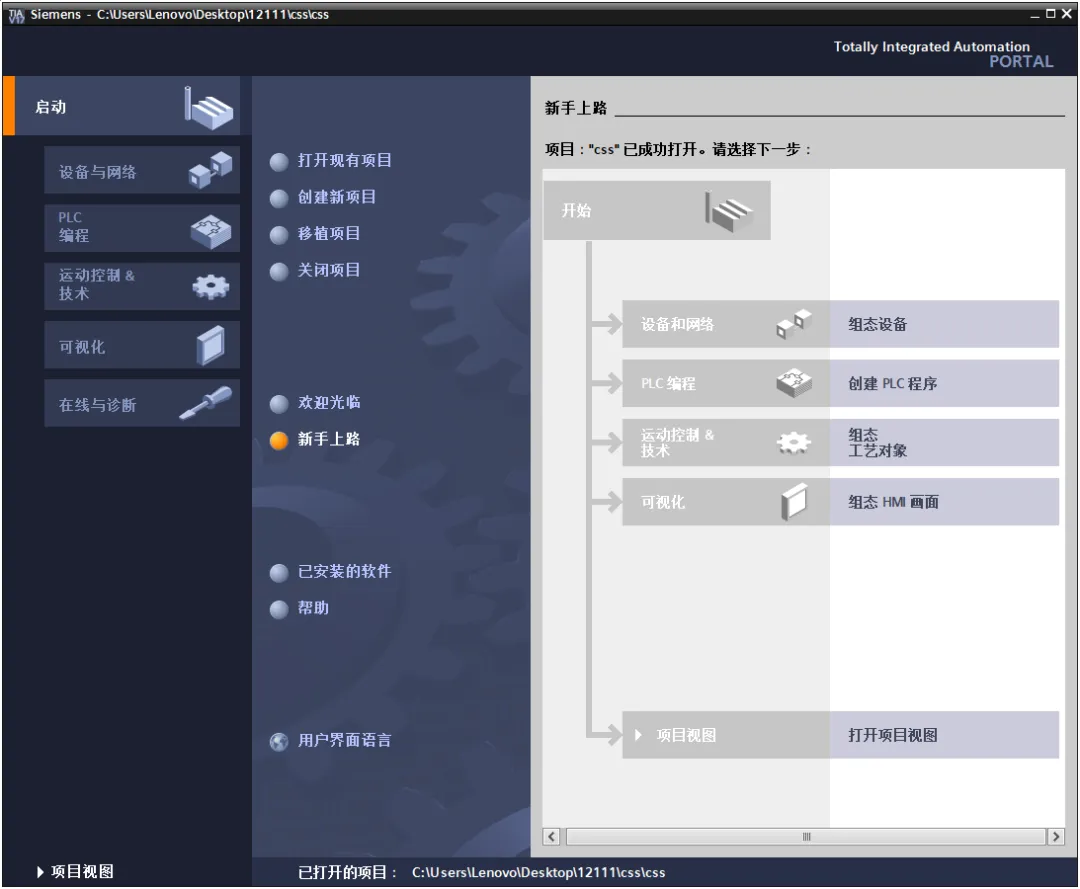Viewport: 1080px width, 889px height.
Task: Maximize the Siemens window
Action: (1050, 14)
